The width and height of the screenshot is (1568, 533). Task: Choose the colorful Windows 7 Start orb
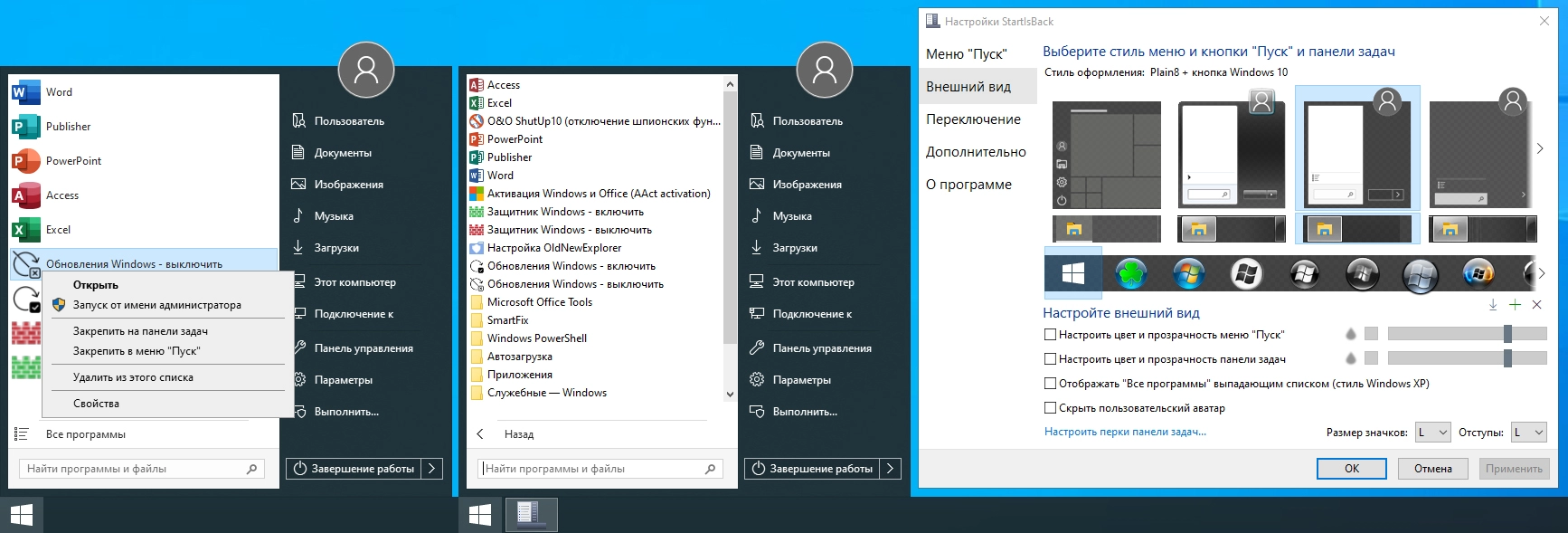1188,273
